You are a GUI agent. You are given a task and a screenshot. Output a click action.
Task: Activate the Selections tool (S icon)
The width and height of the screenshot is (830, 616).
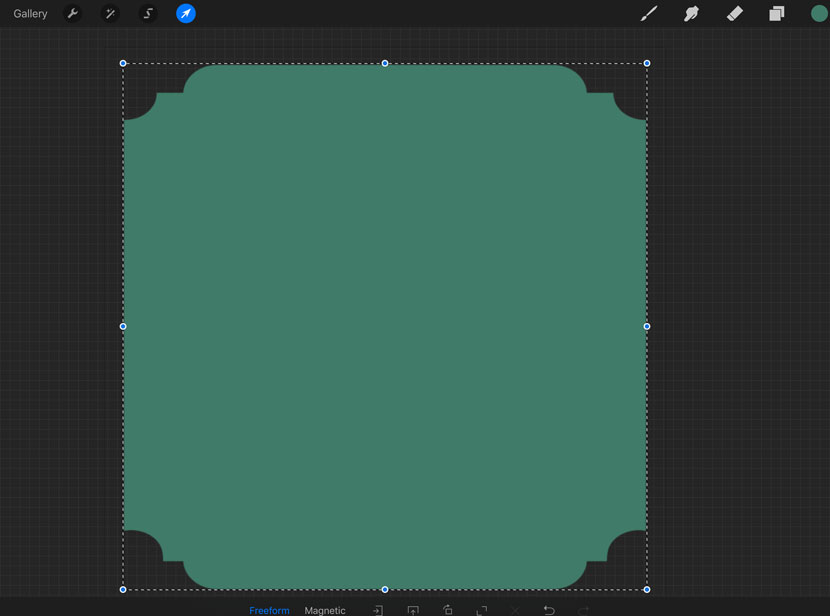147,13
